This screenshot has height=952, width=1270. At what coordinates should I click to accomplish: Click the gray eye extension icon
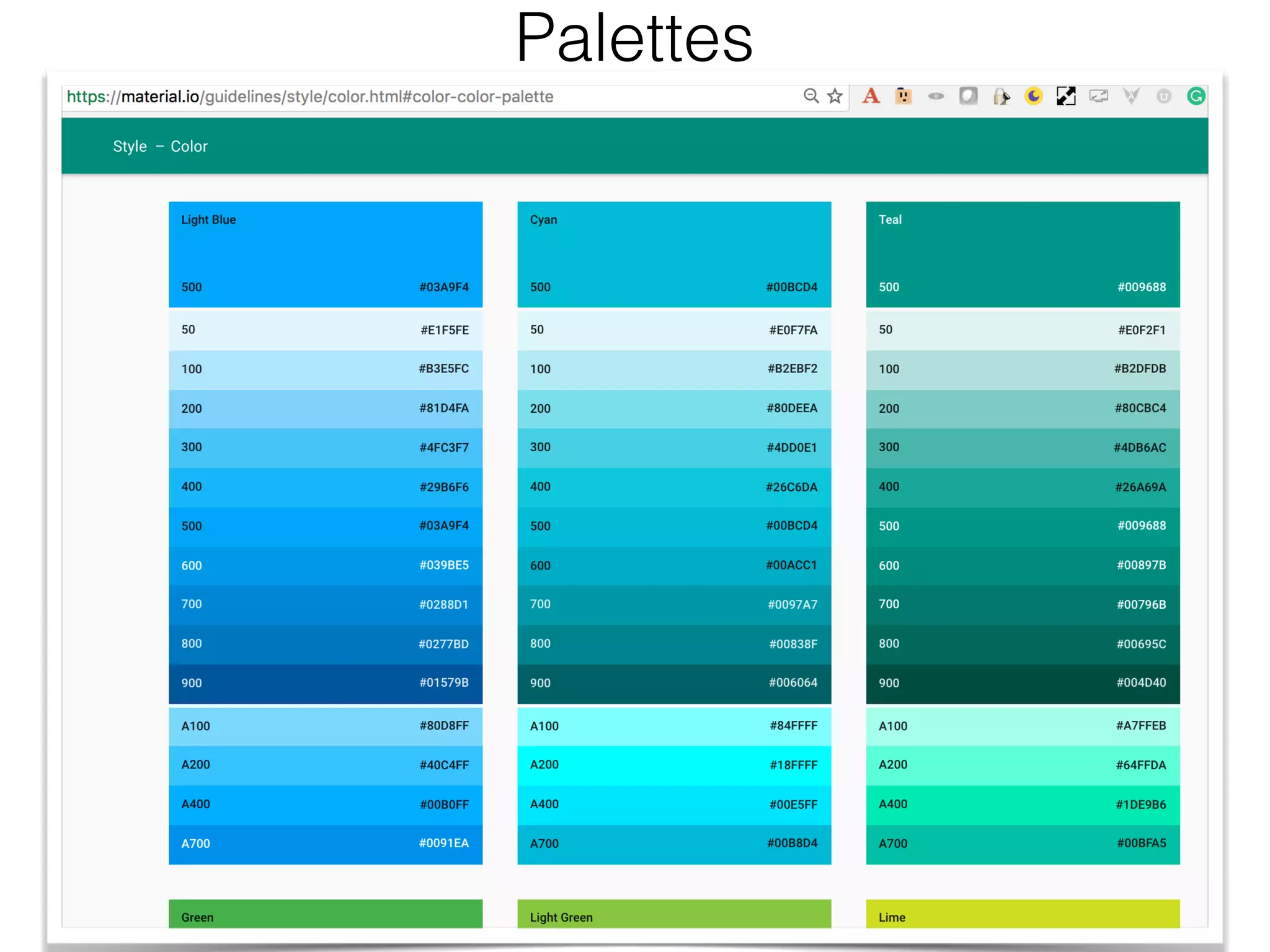[x=936, y=96]
